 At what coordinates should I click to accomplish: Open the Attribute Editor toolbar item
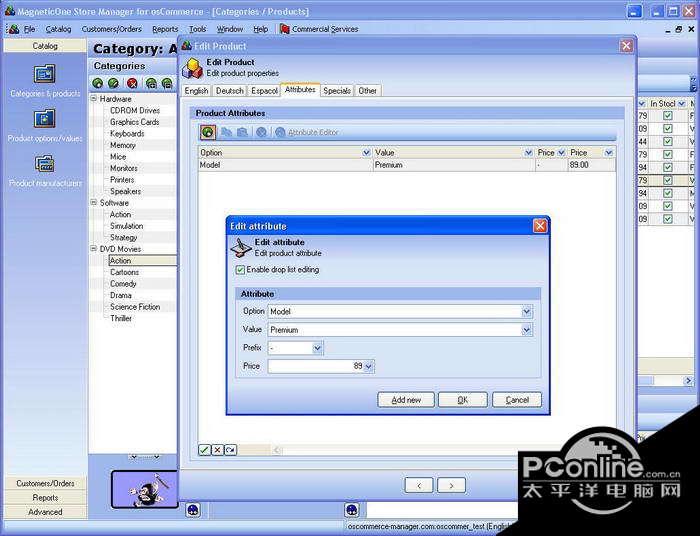(307, 133)
